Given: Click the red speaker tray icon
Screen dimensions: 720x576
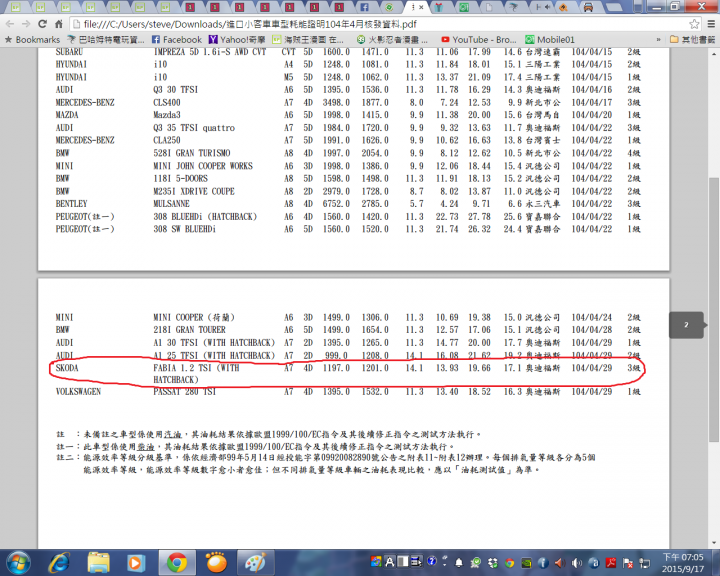Looking at the screenshot, I should 559,563.
